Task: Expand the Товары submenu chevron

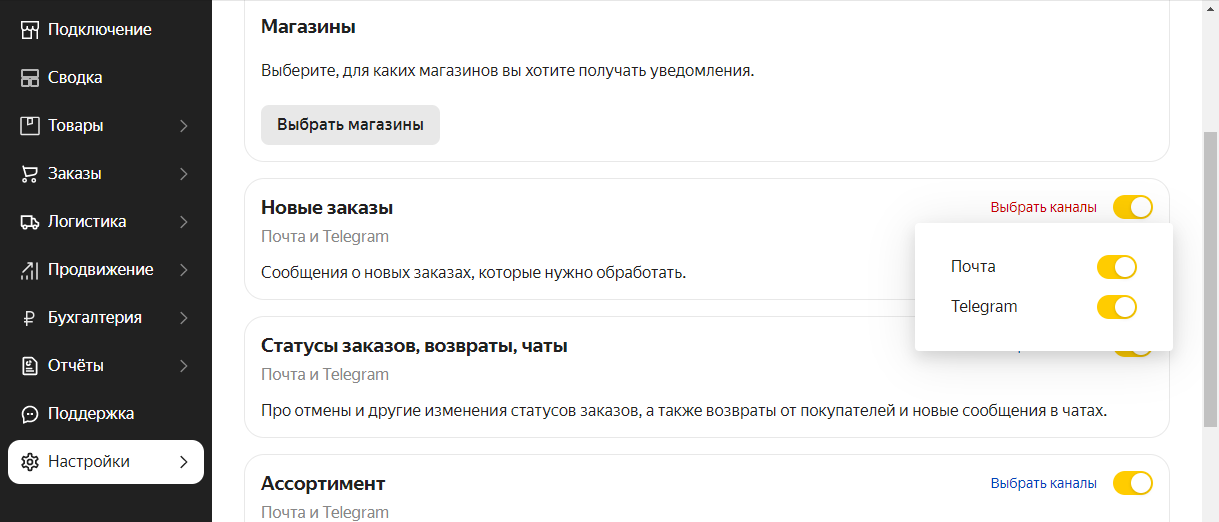Action: click(184, 126)
